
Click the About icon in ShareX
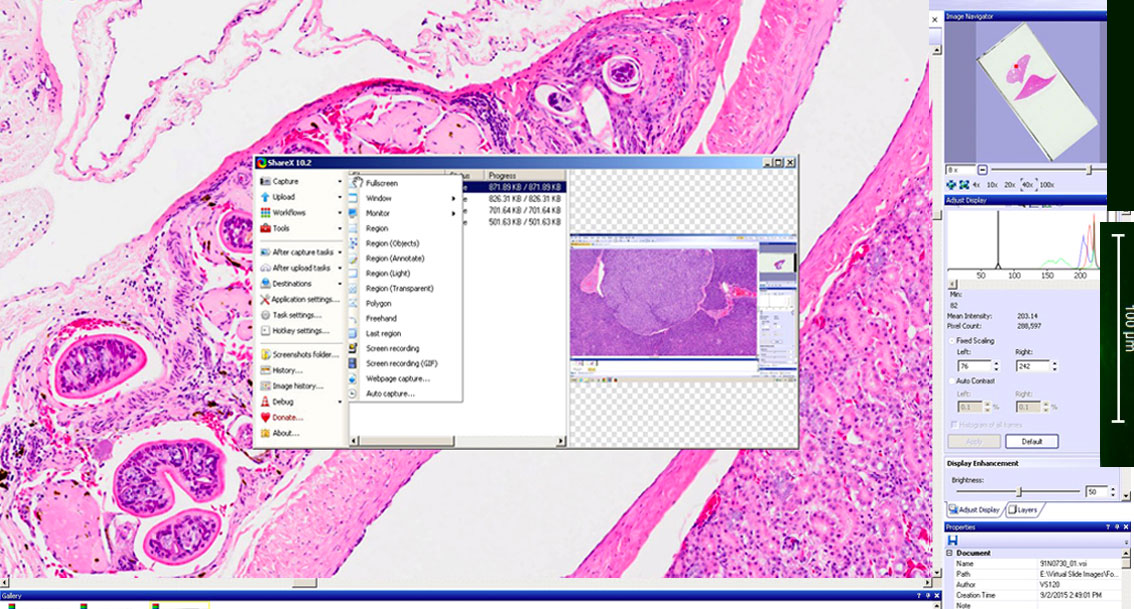coord(265,433)
